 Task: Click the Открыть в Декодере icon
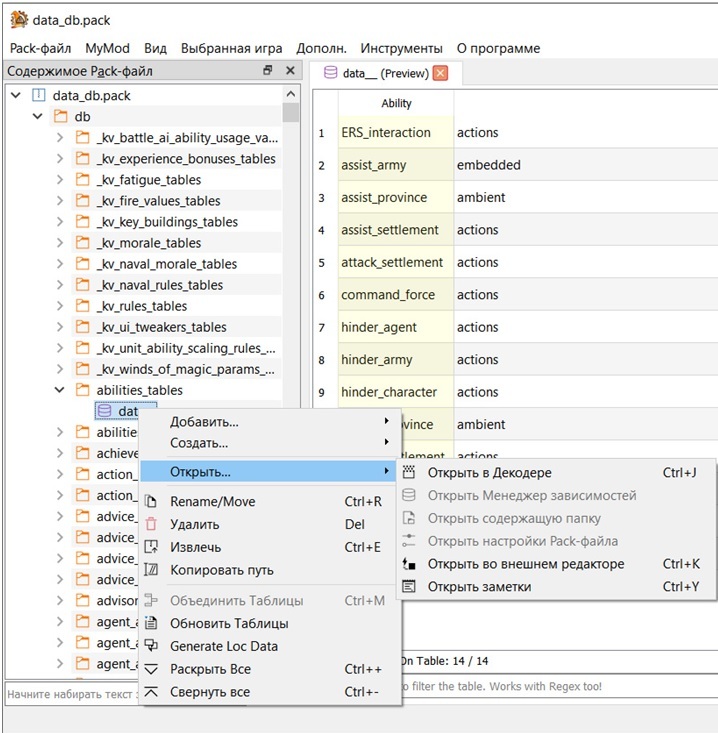tap(409, 472)
